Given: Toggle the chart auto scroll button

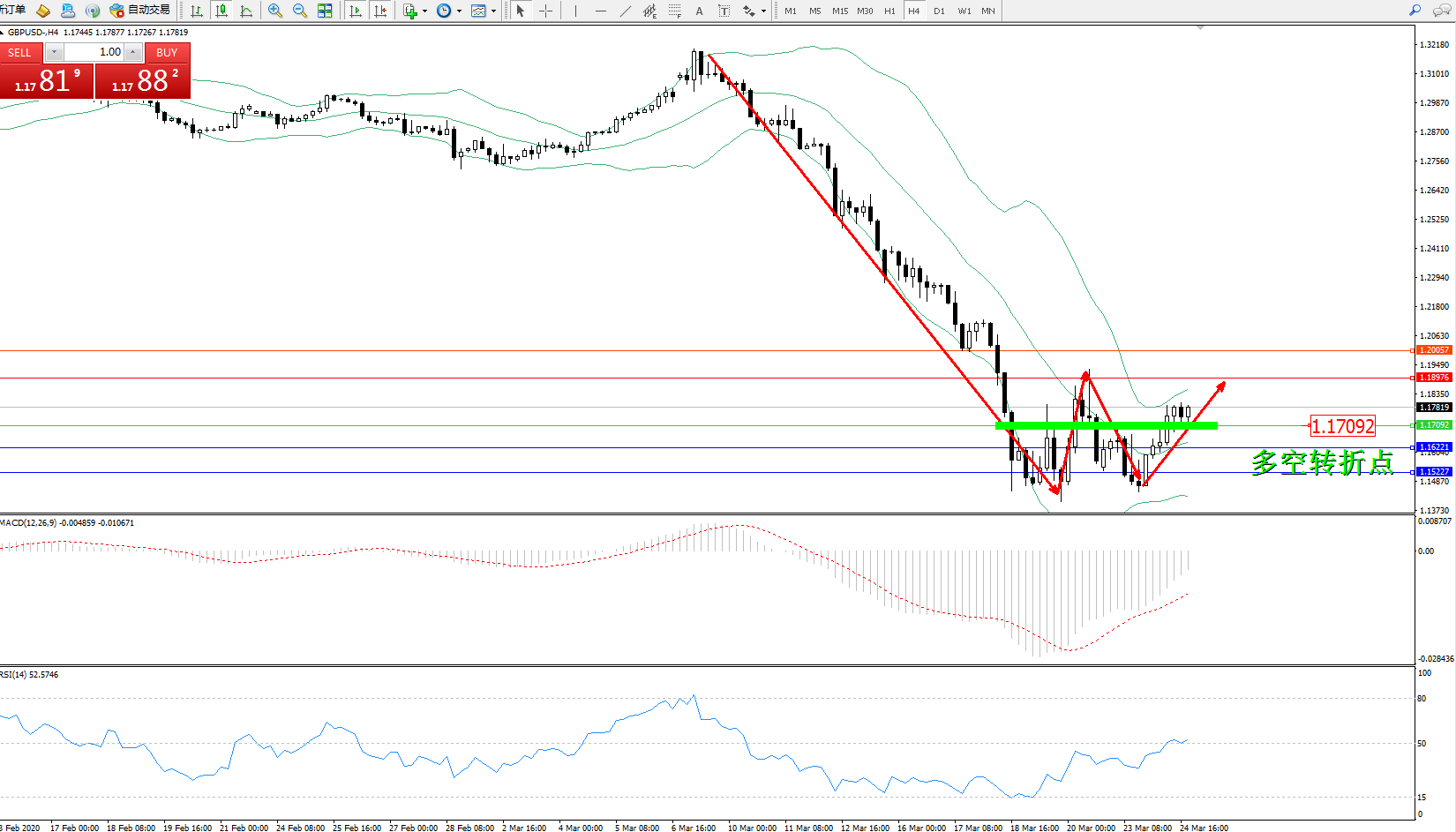Looking at the screenshot, I should pos(356,11).
